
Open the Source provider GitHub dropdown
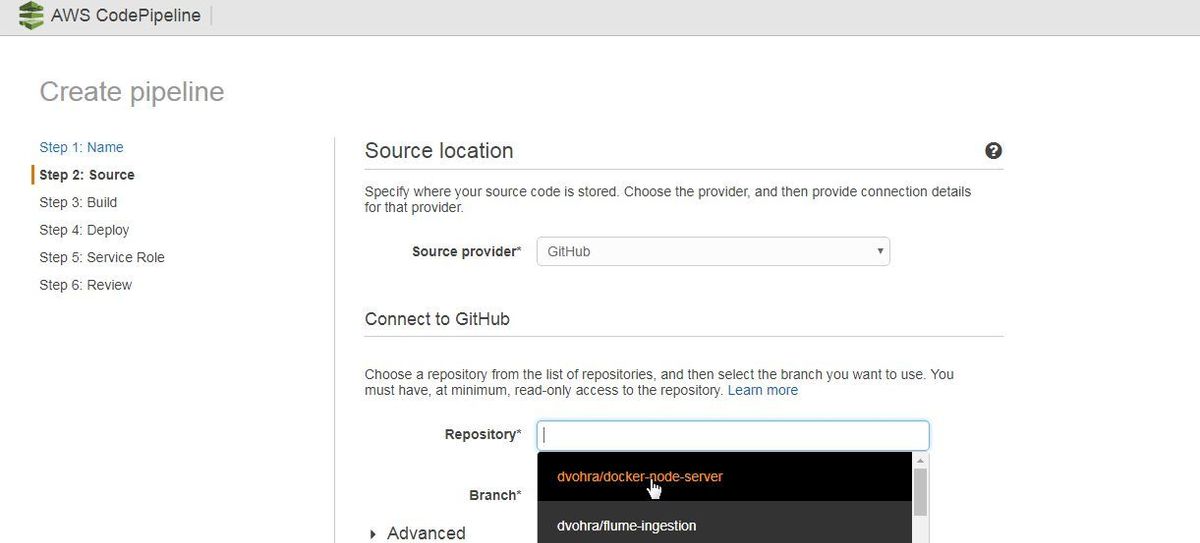click(x=713, y=251)
